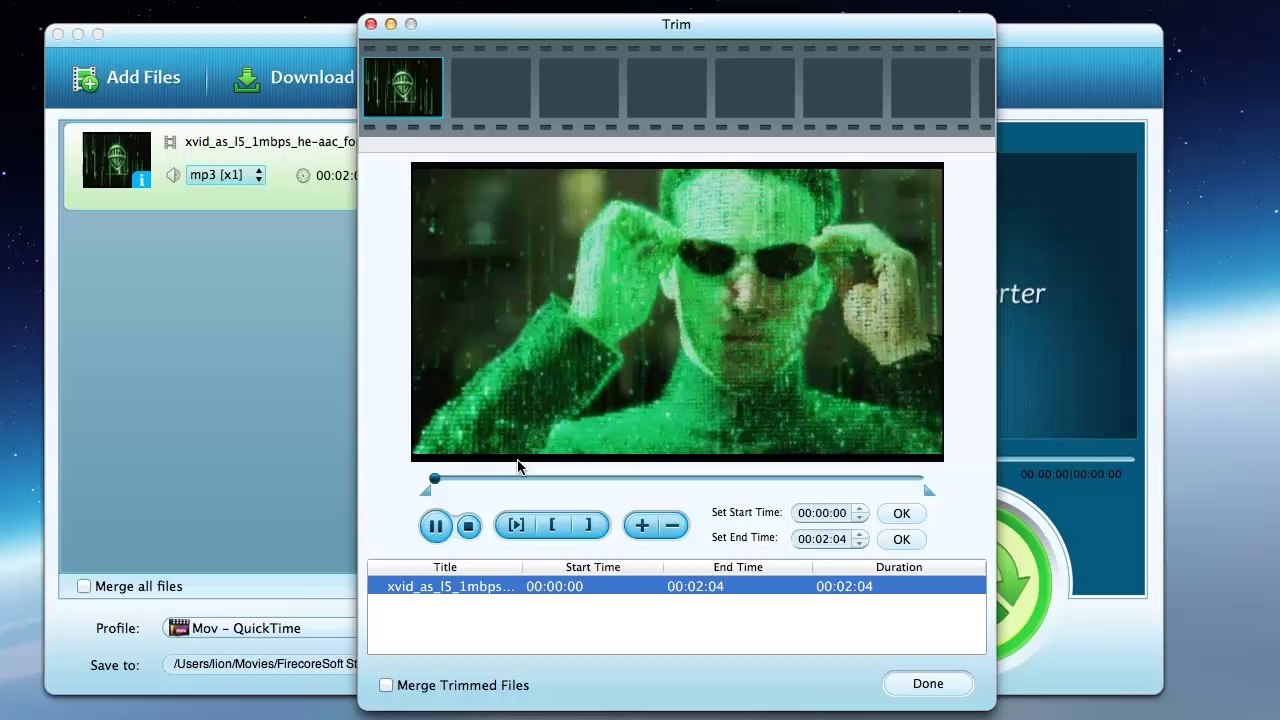Mark trim start with left bracket button
The height and width of the screenshot is (720, 1280).
click(552, 525)
